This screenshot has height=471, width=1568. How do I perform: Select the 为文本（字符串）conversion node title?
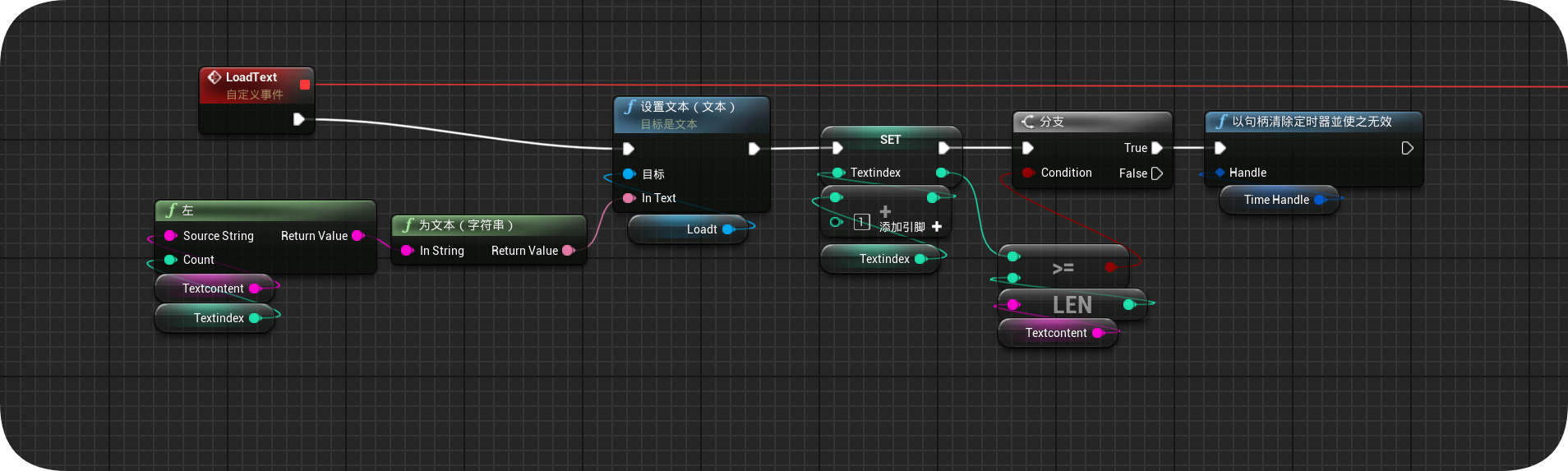tap(466, 225)
